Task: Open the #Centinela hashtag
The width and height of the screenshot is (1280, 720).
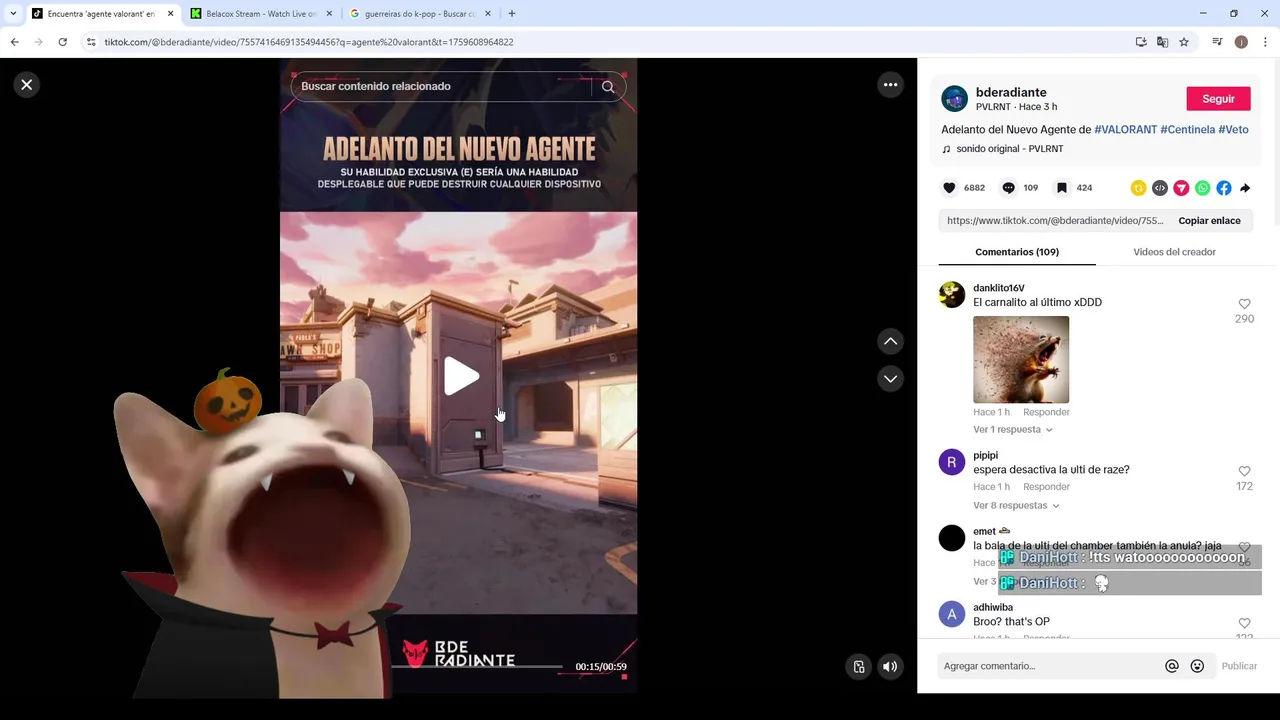Action: (x=1187, y=130)
